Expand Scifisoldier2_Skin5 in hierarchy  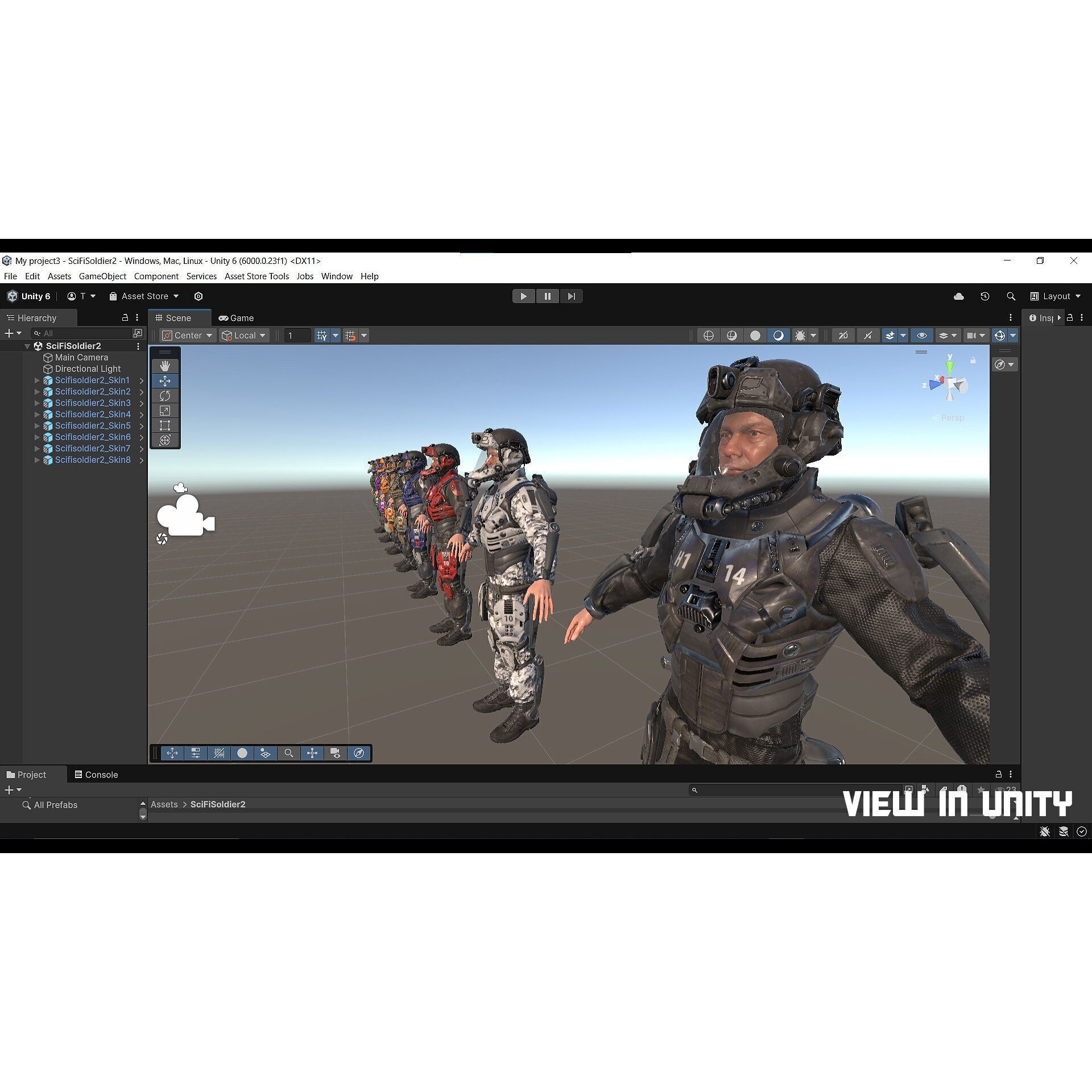click(x=37, y=425)
